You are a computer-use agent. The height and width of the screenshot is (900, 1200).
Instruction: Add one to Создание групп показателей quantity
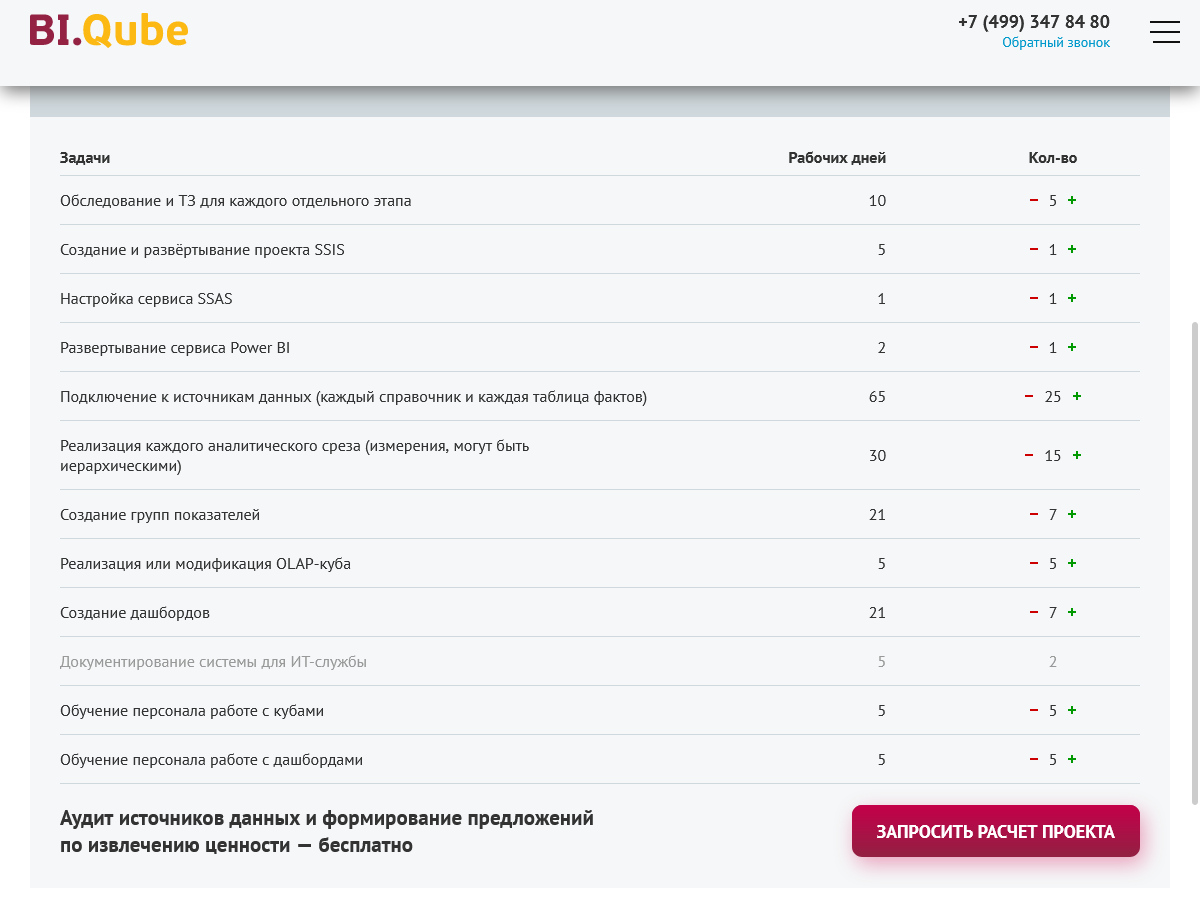tap(1072, 514)
